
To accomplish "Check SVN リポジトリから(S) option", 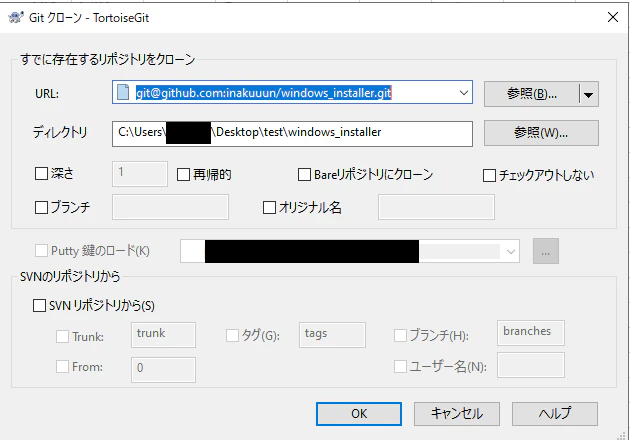I will pos(39,305).
